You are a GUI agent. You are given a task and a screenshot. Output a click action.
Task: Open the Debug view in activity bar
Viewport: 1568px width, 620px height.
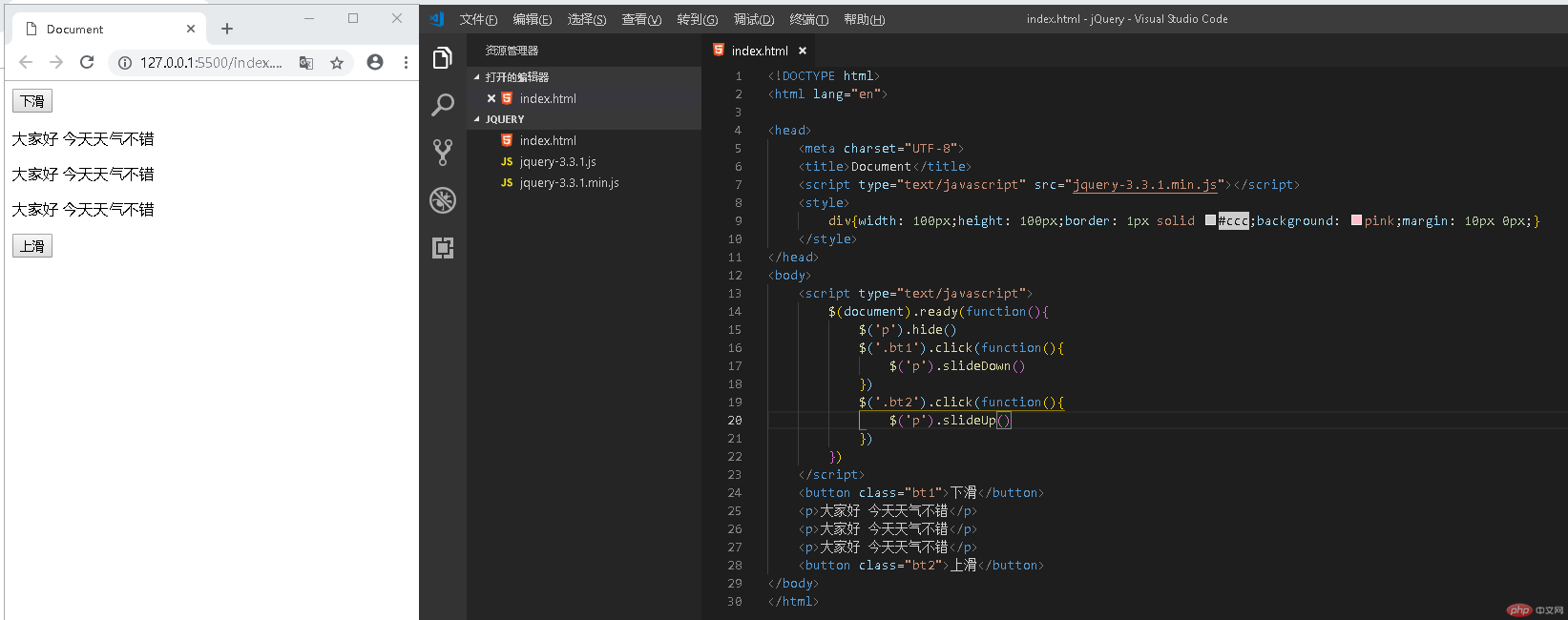(x=442, y=200)
